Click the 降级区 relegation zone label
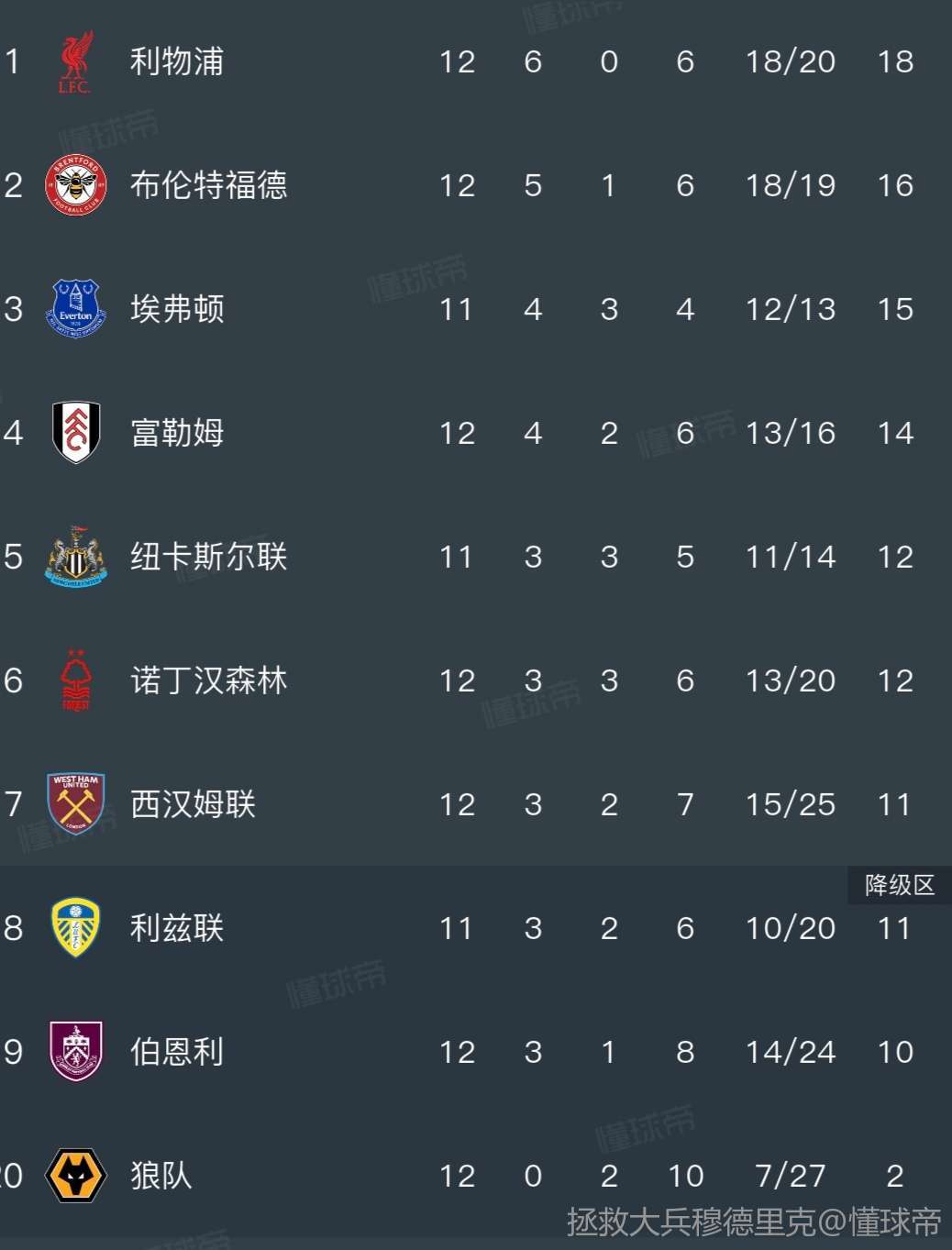This screenshot has width=952, height=1250. tap(899, 885)
